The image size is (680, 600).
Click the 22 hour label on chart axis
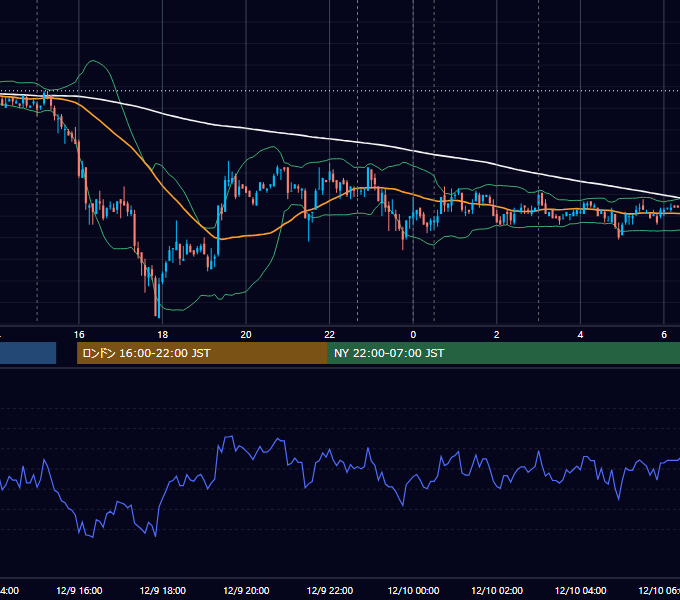[x=330, y=335]
